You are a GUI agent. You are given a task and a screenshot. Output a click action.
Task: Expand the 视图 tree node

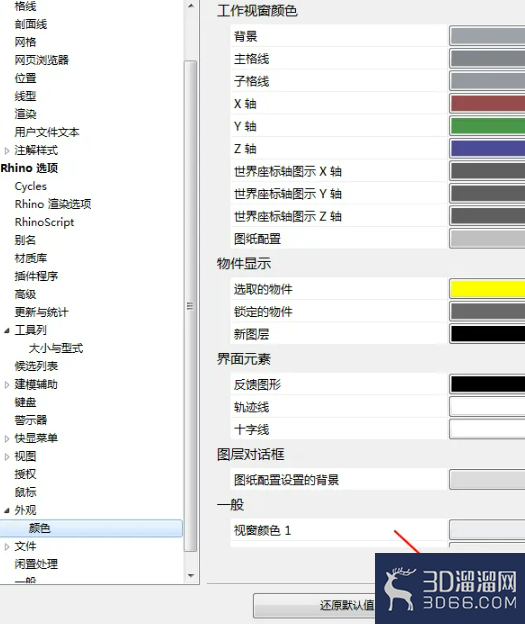click(x=7, y=457)
